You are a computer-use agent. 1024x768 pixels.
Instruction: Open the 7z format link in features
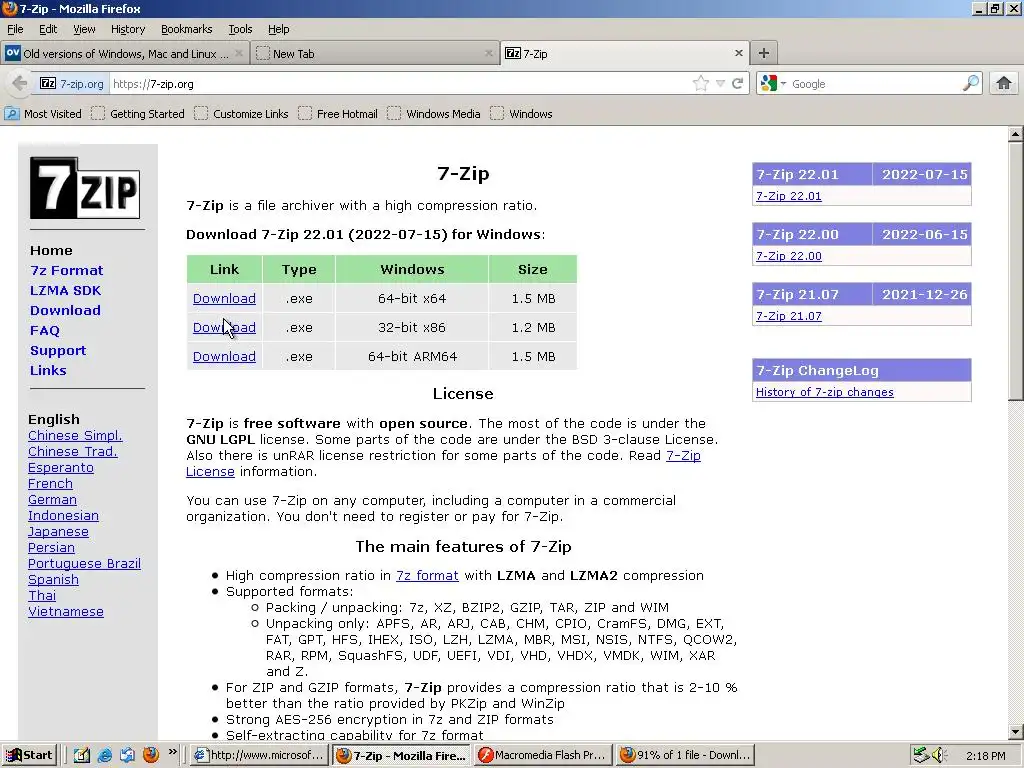click(427, 575)
